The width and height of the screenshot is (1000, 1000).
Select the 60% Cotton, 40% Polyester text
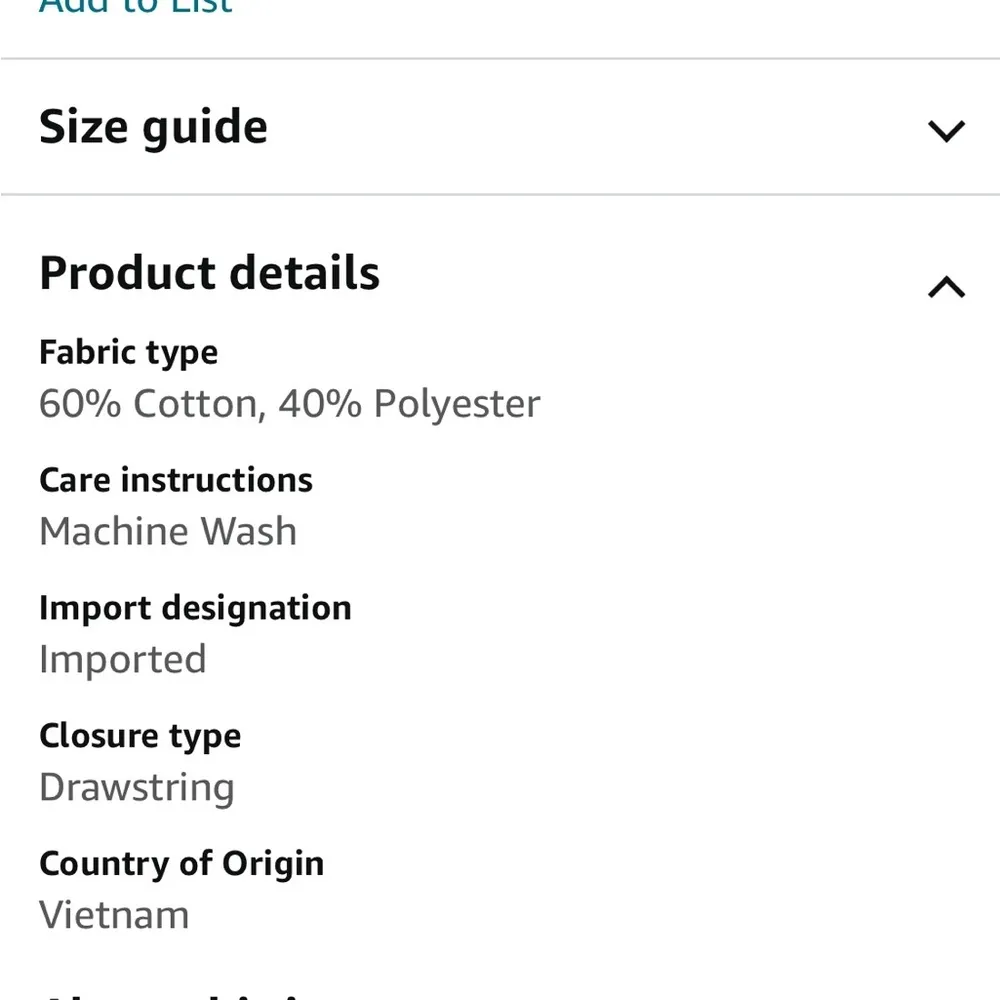pyautogui.click(x=289, y=403)
